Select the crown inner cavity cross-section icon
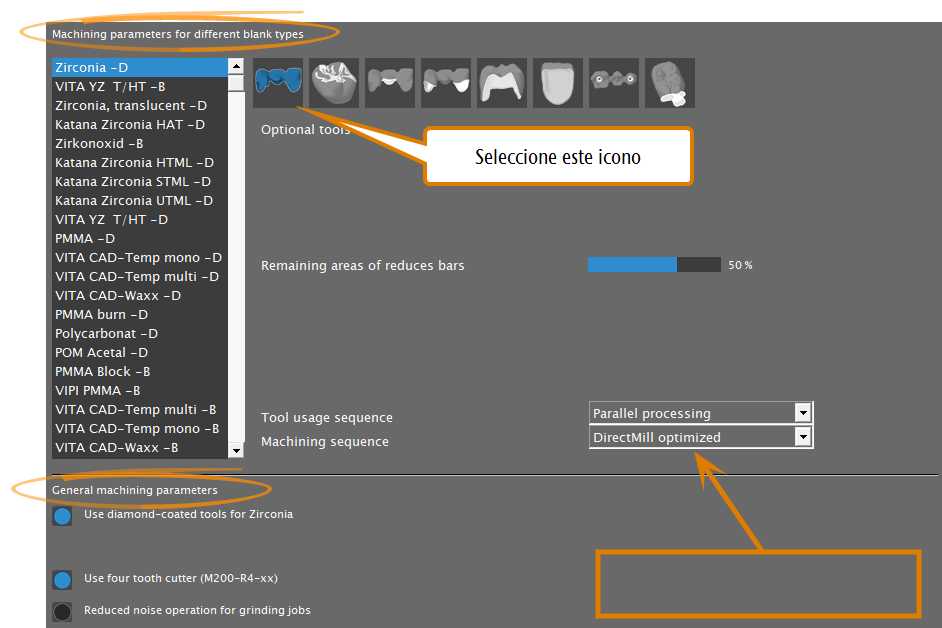Image resolution: width=942 pixels, height=628 pixels. [502, 83]
